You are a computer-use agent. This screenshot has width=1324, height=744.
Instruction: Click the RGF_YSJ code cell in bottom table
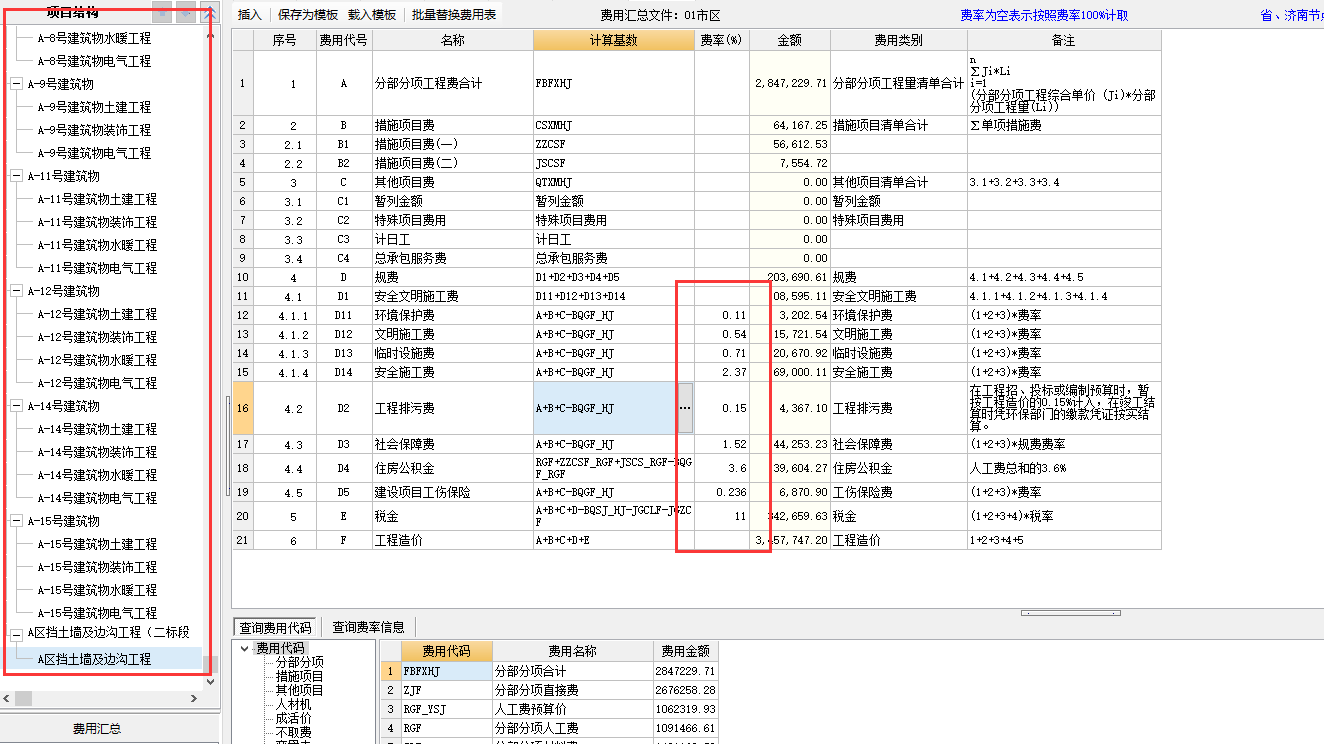pyautogui.click(x=446, y=709)
